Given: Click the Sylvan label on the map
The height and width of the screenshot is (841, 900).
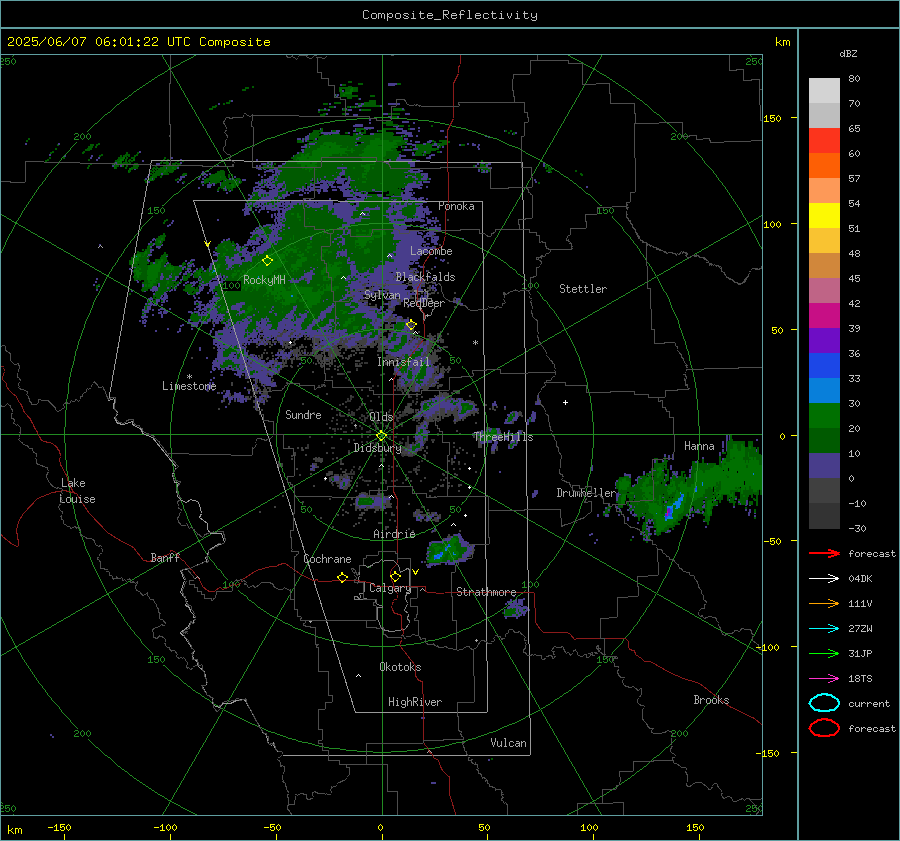Looking at the screenshot, I should (x=382, y=295).
